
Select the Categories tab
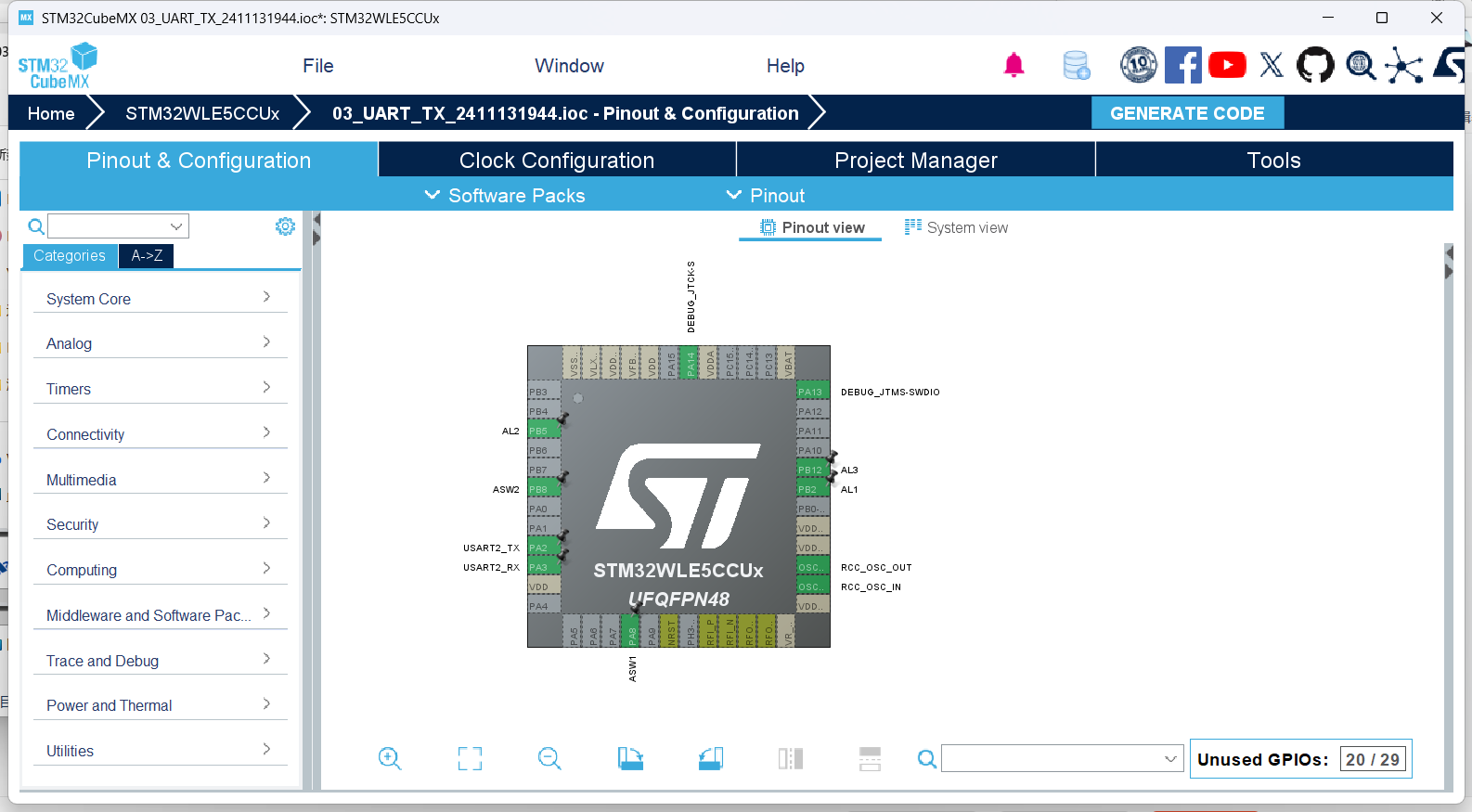click(x=70, y=255)
